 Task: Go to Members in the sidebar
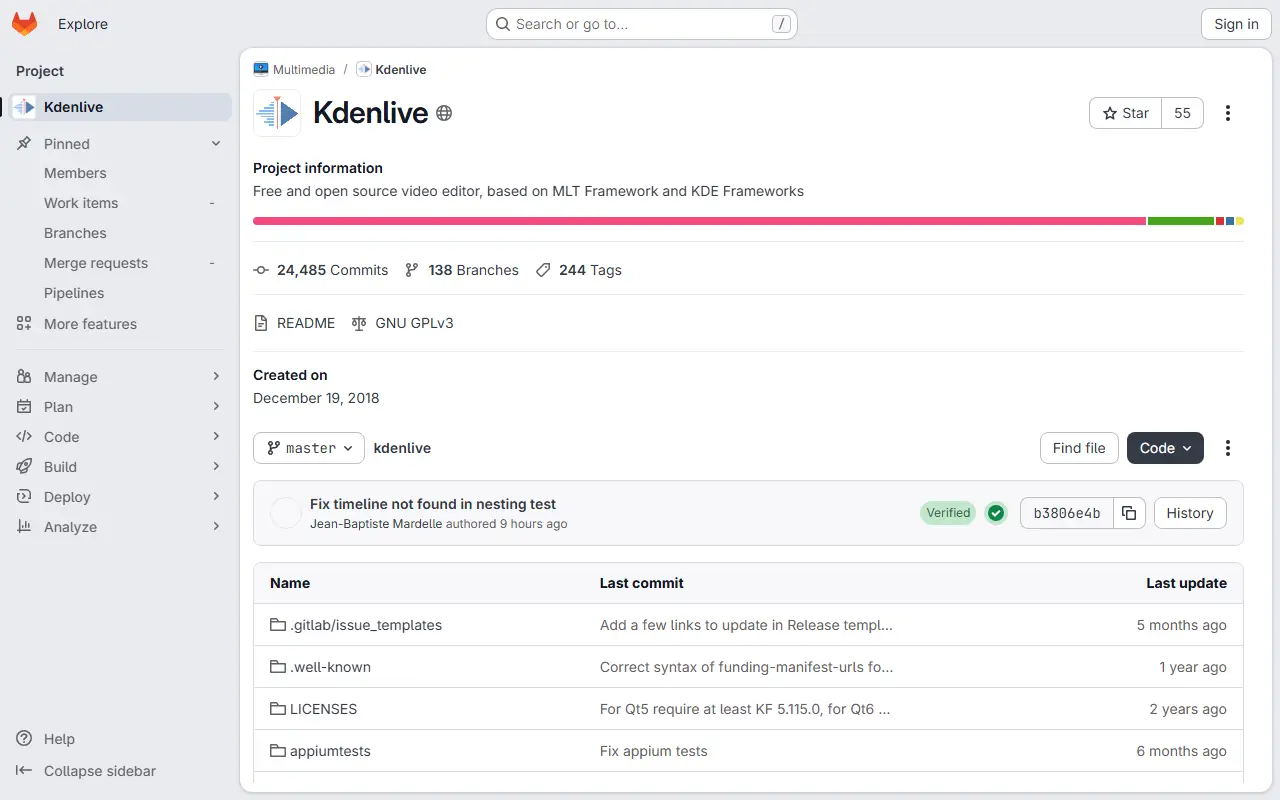(120, 173)
